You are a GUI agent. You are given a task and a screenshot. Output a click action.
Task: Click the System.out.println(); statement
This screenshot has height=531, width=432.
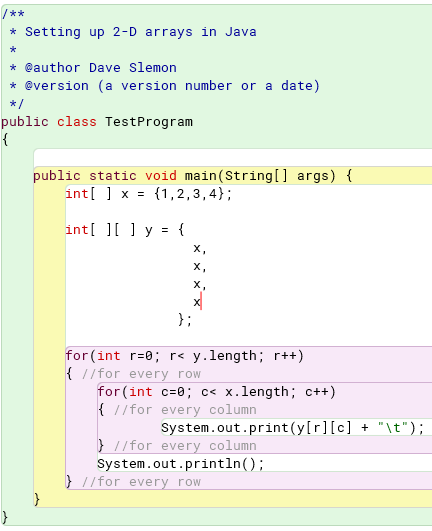180,464
